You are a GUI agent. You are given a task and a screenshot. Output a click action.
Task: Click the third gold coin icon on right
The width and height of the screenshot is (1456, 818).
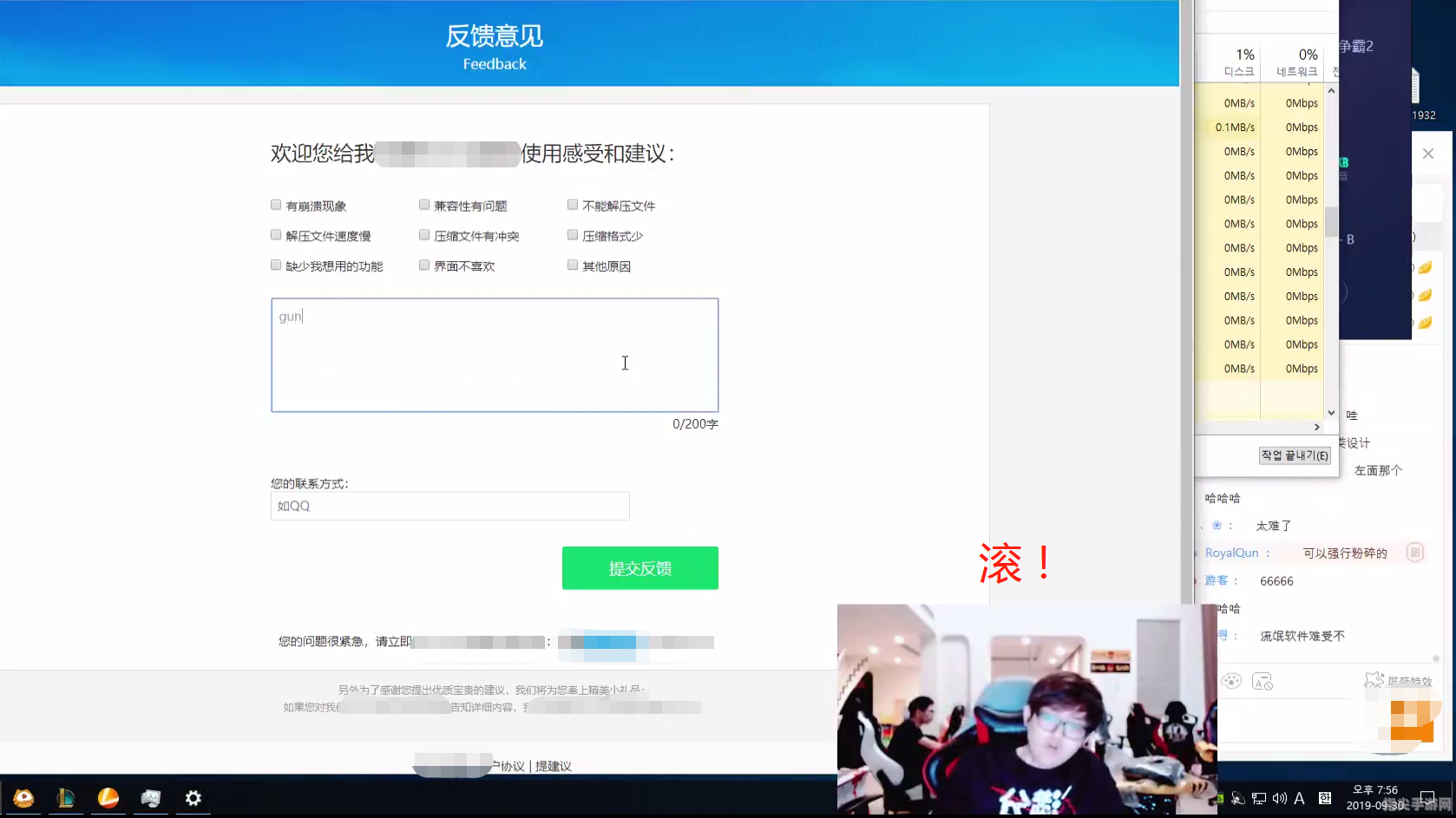click(x=1425, y=323)
